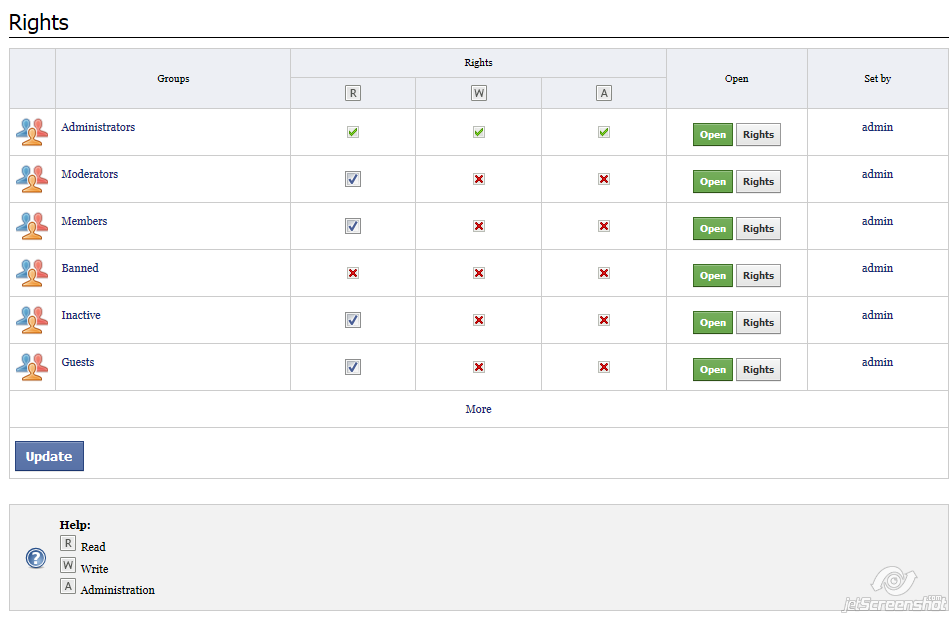The height and width of the screenshot is (618, 952).
Task: Click the Banned group icon
Action: [x=32, y=273]
